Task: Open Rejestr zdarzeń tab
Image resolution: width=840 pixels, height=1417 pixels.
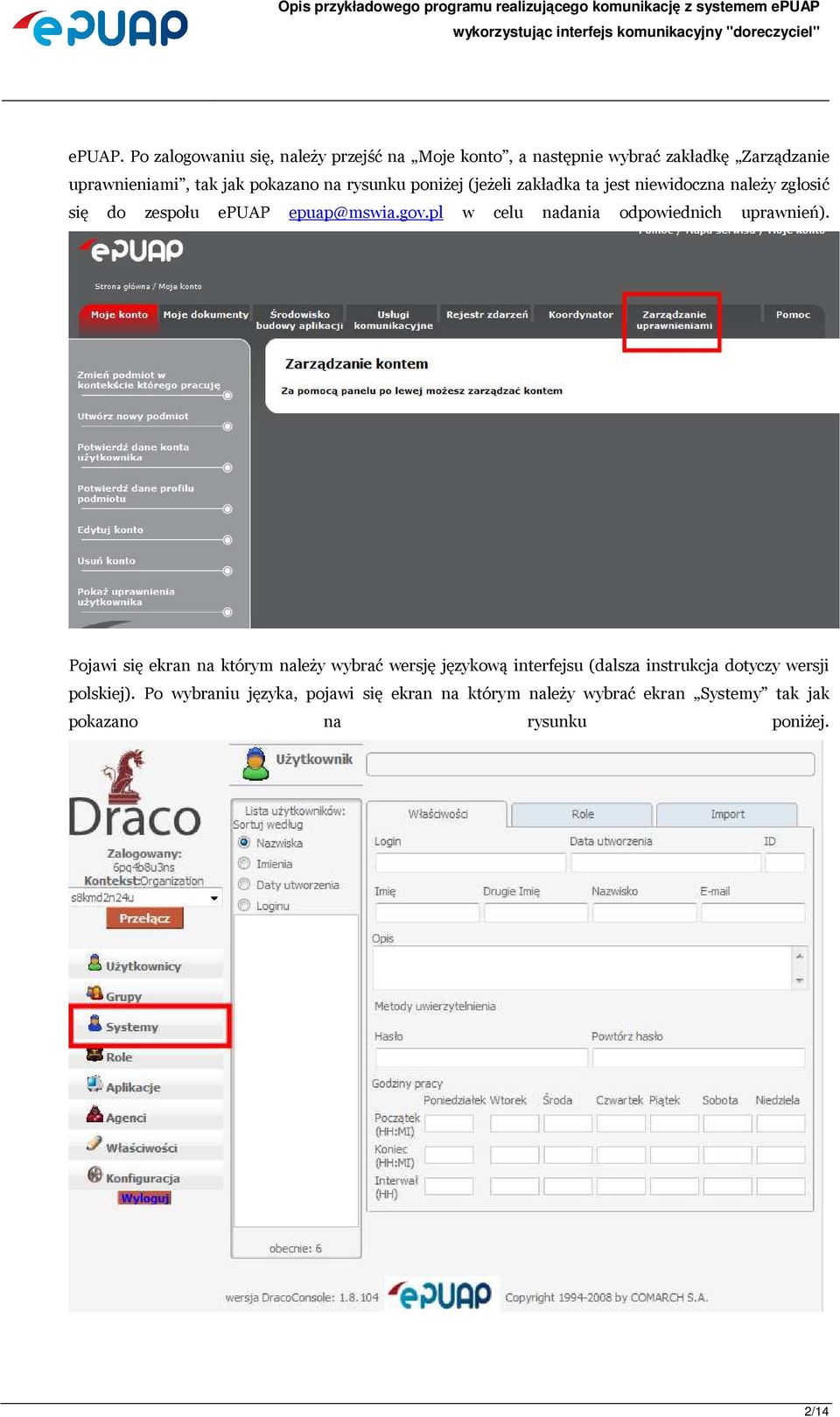Action: point(487,315)
